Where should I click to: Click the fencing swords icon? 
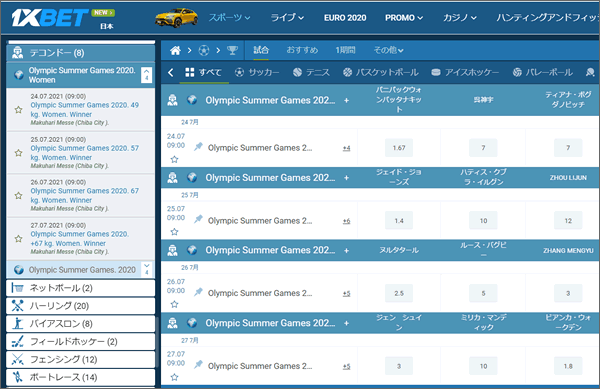coord(18,359)
